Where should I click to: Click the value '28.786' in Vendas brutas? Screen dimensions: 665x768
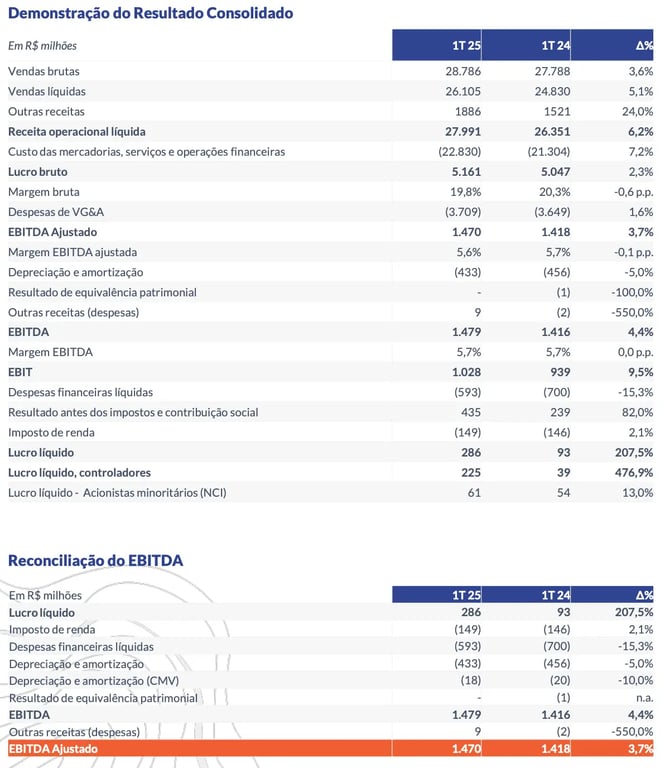463,71
